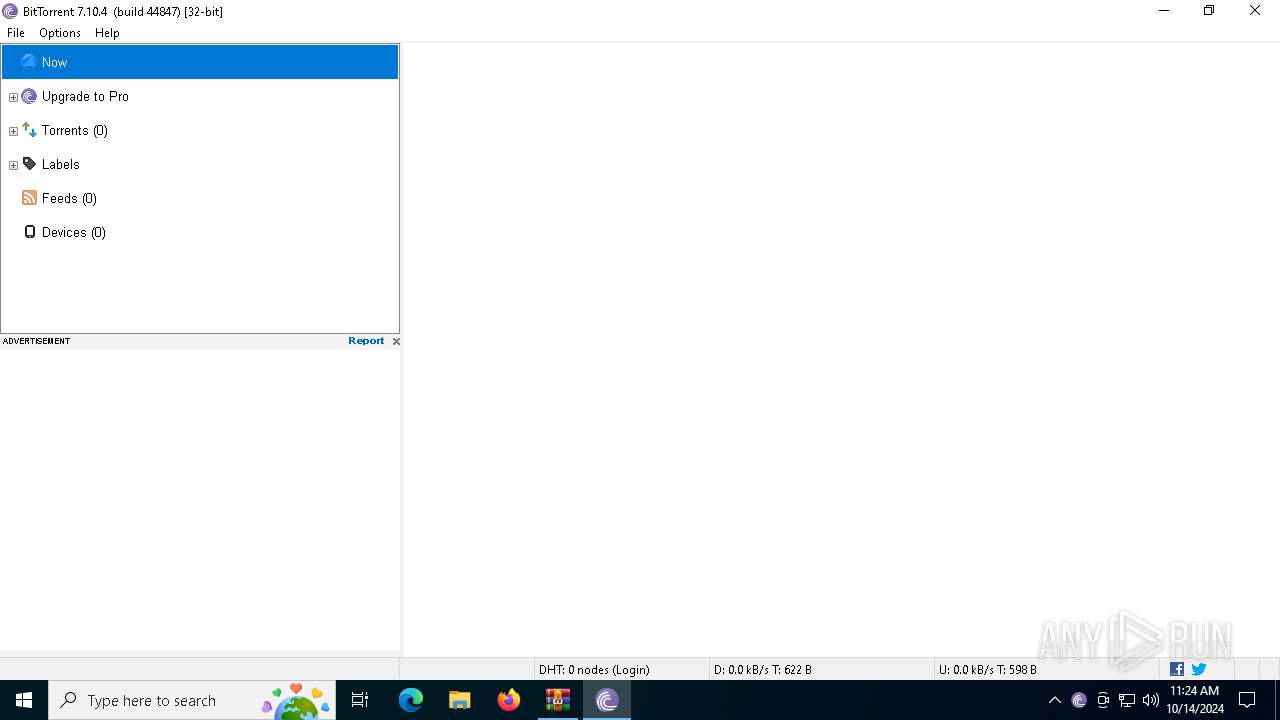The height and width of the screenshot is (720, 1280).
Task: Open the Help menu
Action: (107, 33)
